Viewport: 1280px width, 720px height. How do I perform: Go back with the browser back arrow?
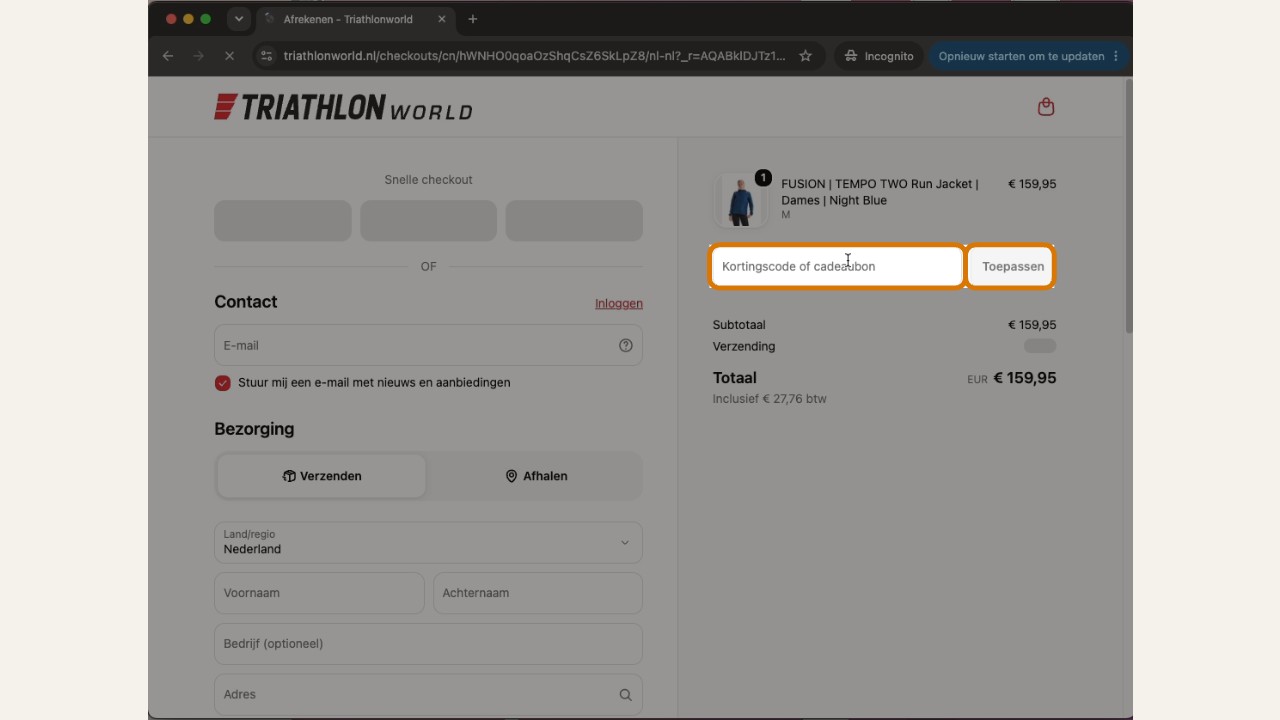click(168, 56)
